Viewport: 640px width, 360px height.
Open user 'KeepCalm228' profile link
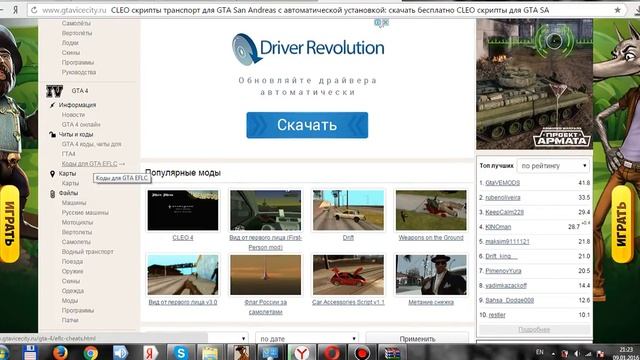coord(504,212)
